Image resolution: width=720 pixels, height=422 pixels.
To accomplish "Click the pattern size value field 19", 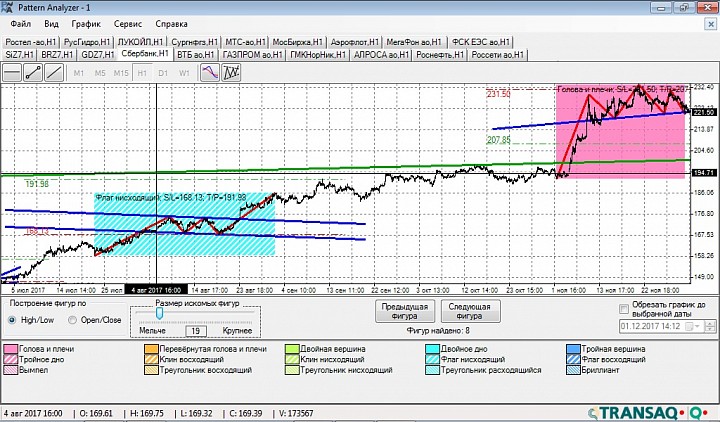I will 196,331.
